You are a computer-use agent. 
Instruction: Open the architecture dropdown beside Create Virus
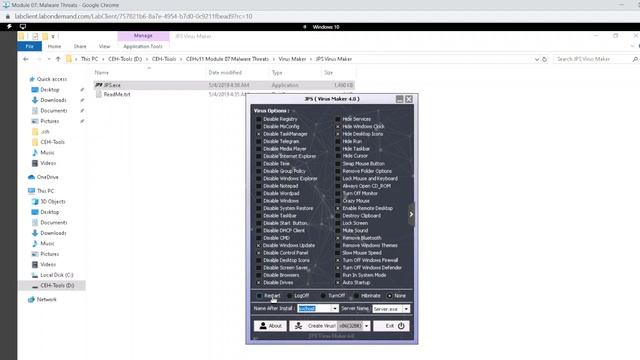(367, 326)
